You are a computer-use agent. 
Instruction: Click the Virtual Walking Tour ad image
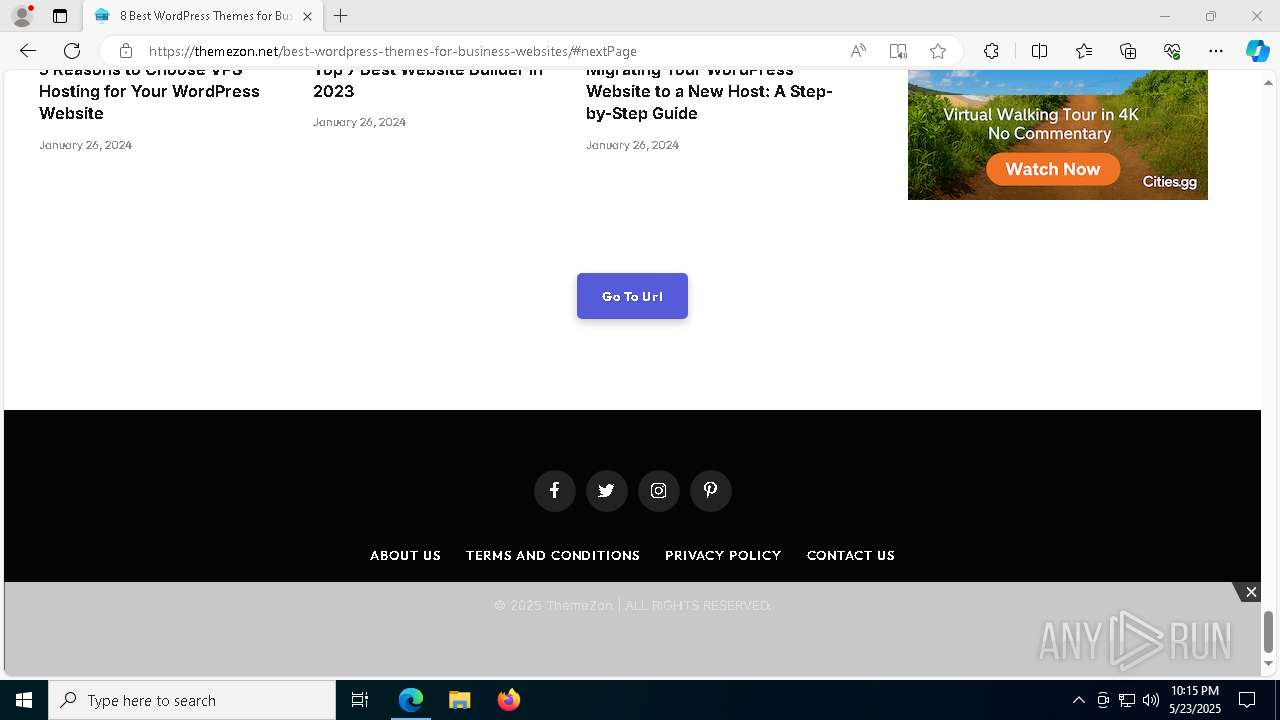(1058, 135)
